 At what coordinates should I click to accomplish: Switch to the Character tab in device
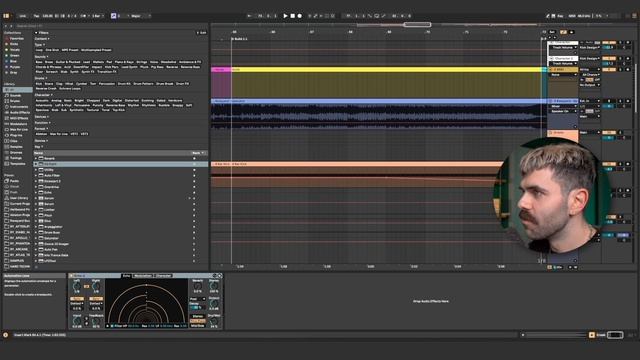coord(163,276)
